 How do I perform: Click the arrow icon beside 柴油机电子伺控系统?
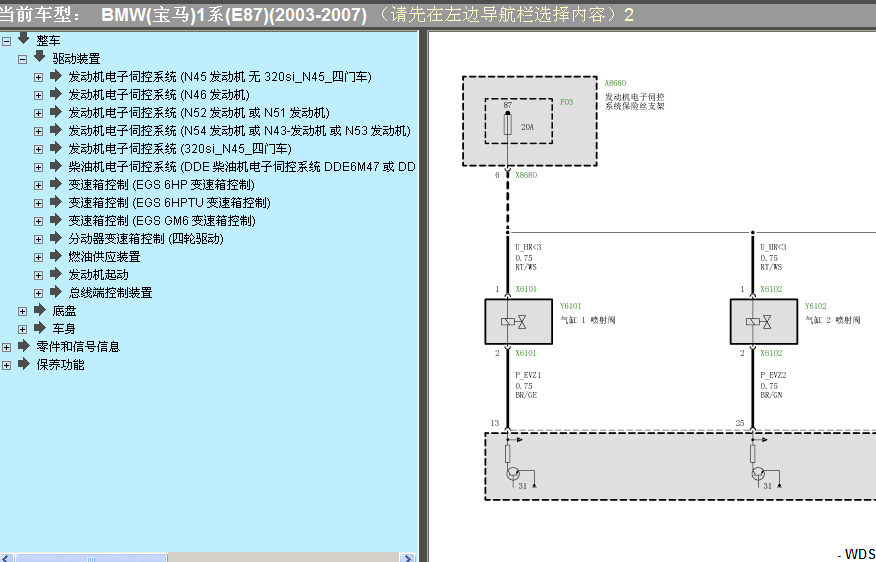point(55,166)
